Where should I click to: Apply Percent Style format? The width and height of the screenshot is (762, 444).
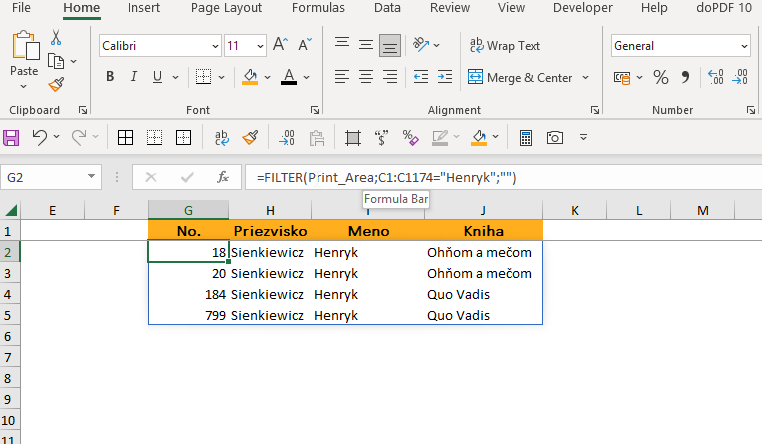click(660, 77)
